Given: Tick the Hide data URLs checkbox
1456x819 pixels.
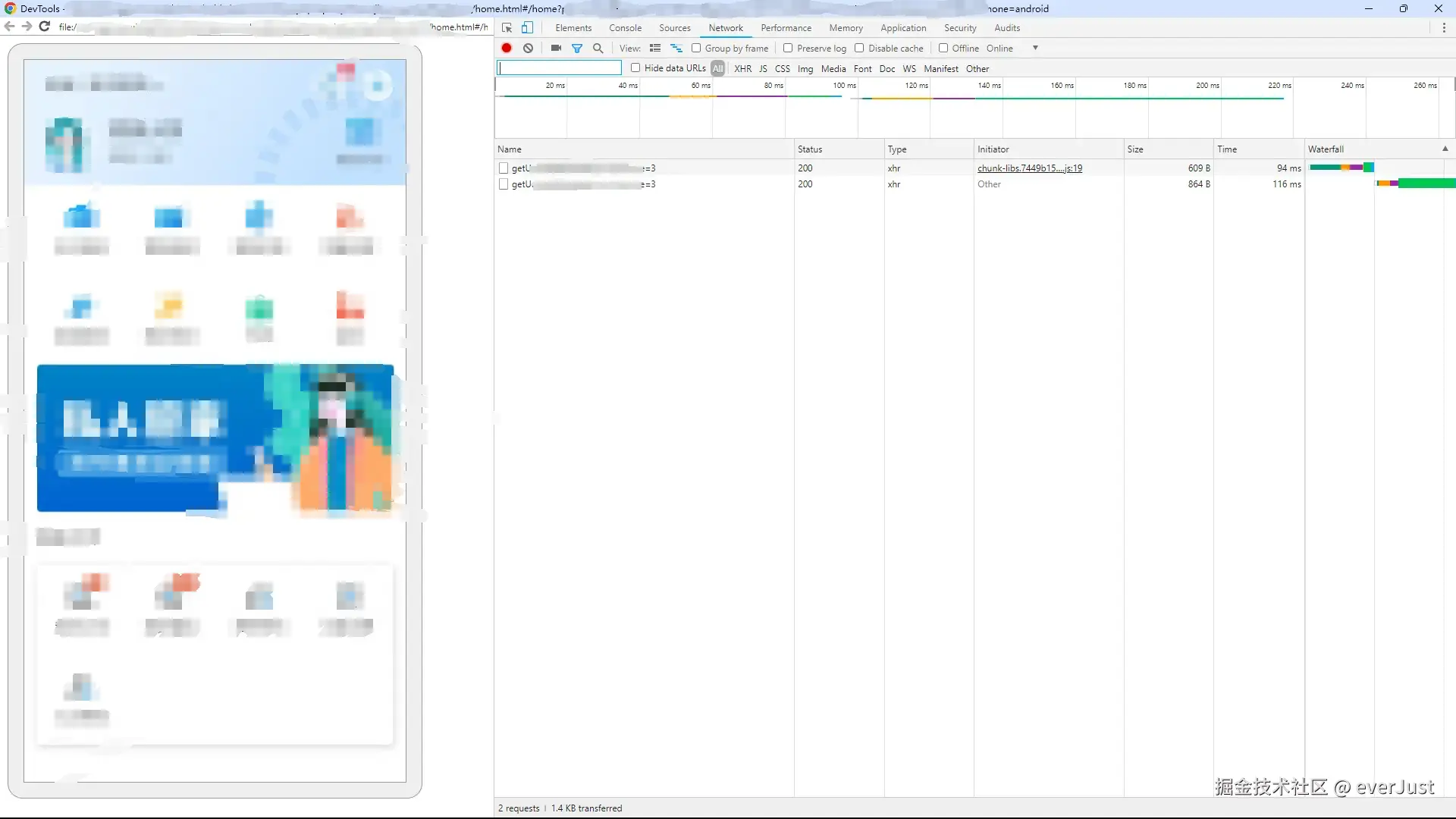Looking at the screenshot, I should click(635, 68).
